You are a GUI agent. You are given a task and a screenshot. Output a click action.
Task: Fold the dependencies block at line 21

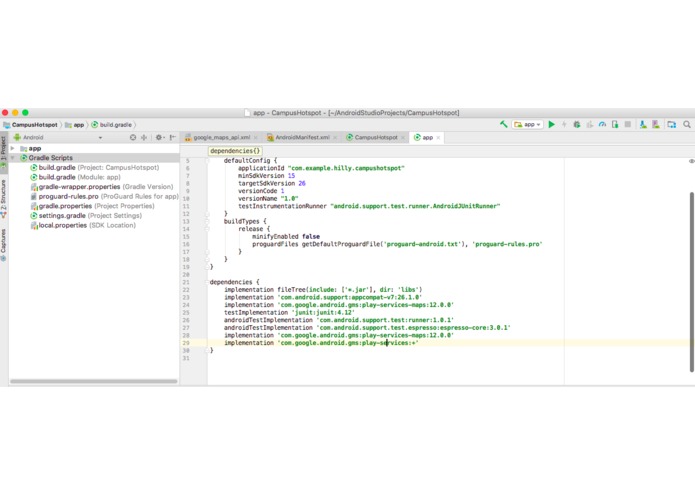207,282
